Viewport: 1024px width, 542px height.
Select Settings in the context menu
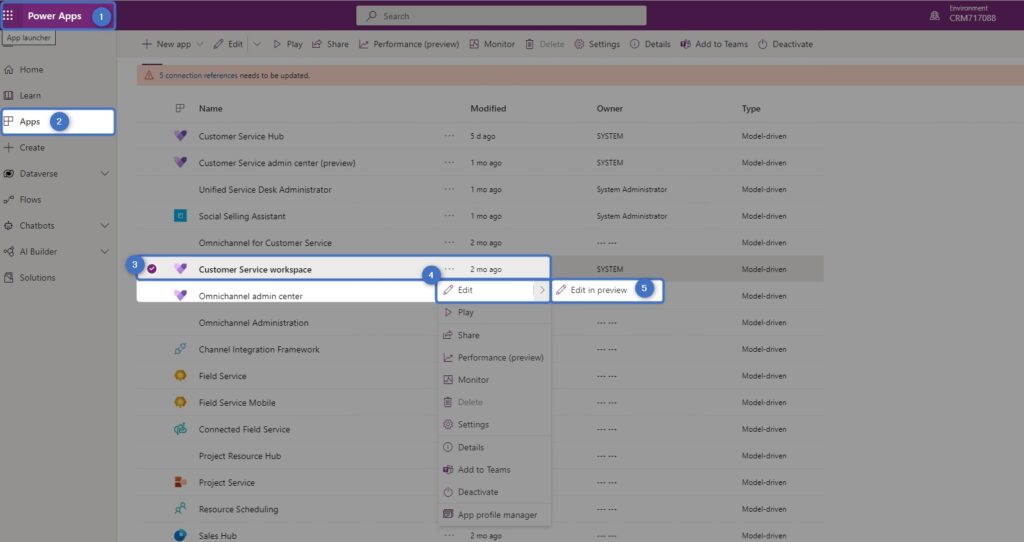tap(494, 424)
